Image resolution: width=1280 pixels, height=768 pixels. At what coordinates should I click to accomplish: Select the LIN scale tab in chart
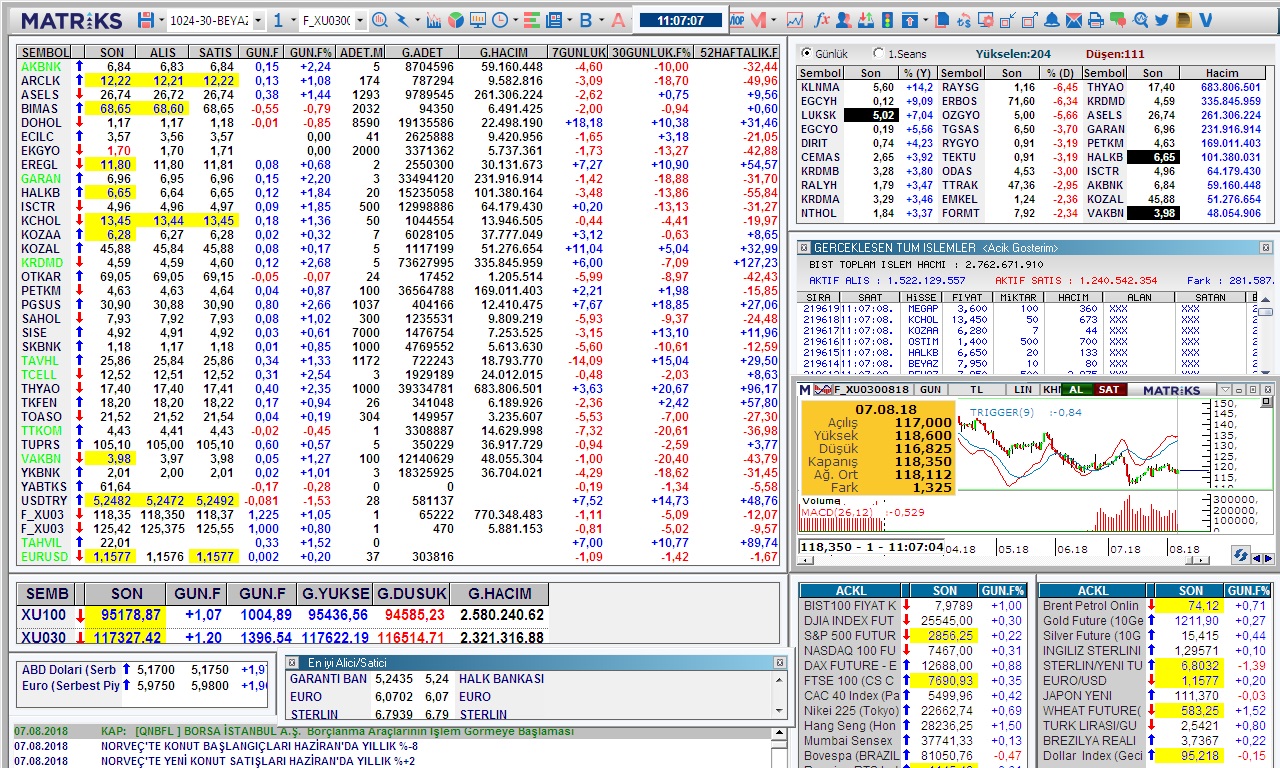coord(1023,389)
